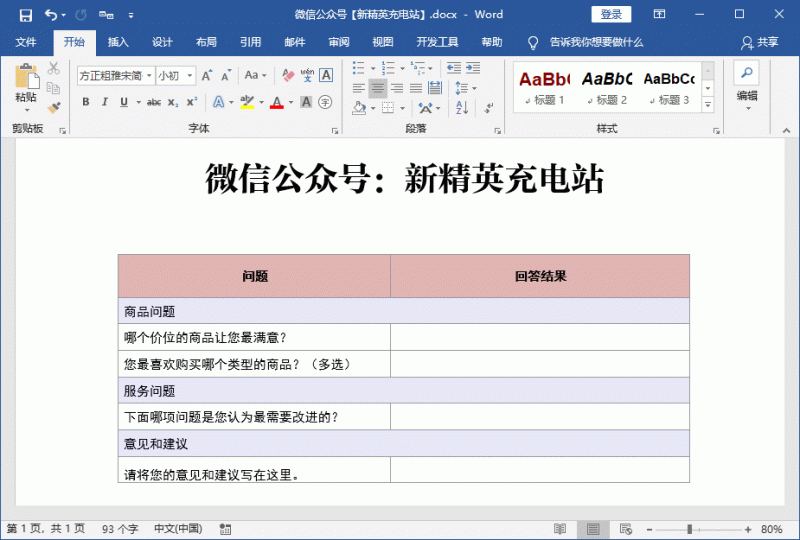Viewport: 800px width, 540px height.
Task: Justify the text
Action: 416,88
